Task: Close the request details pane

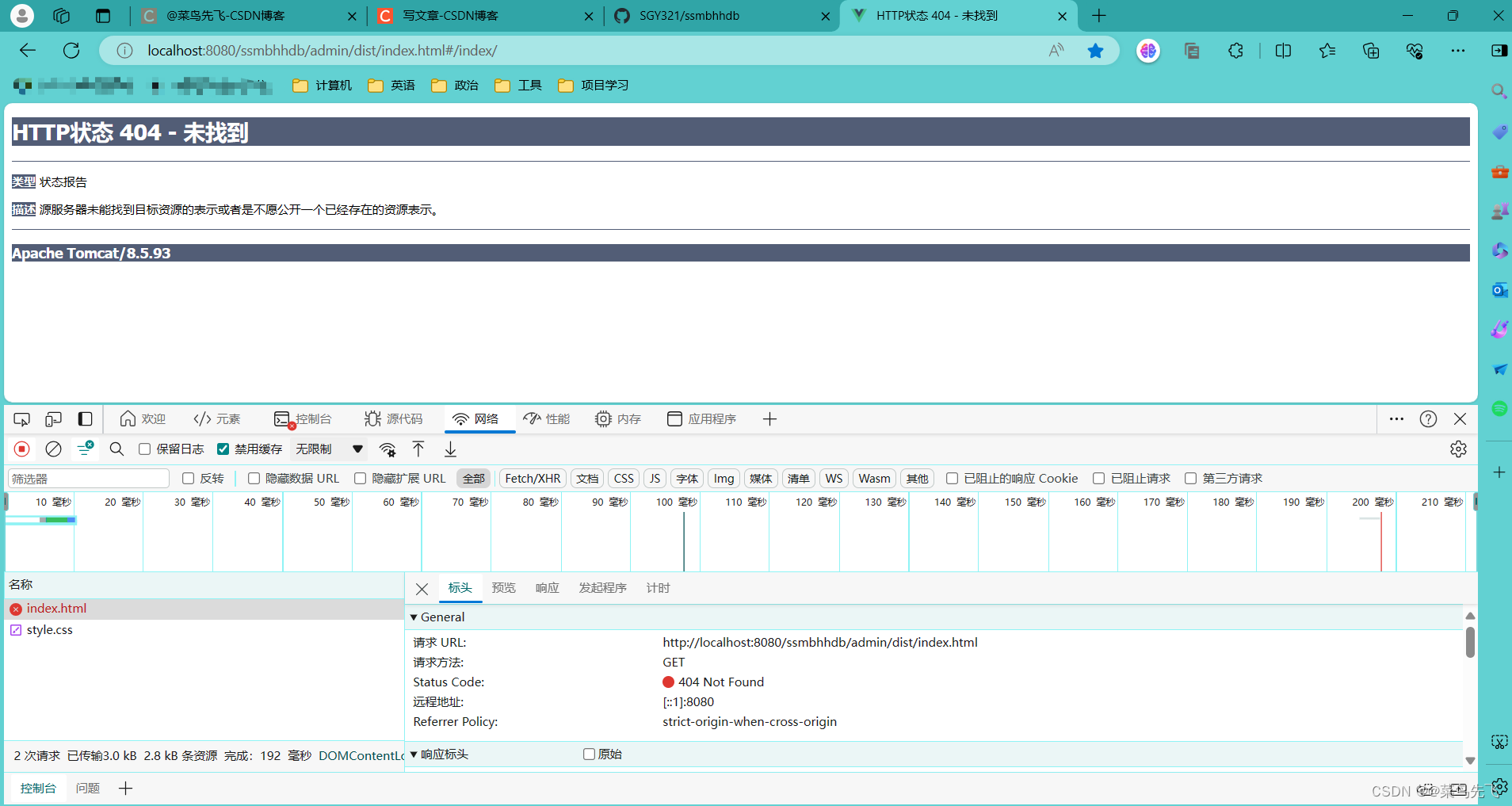Action: click(422, 589)
